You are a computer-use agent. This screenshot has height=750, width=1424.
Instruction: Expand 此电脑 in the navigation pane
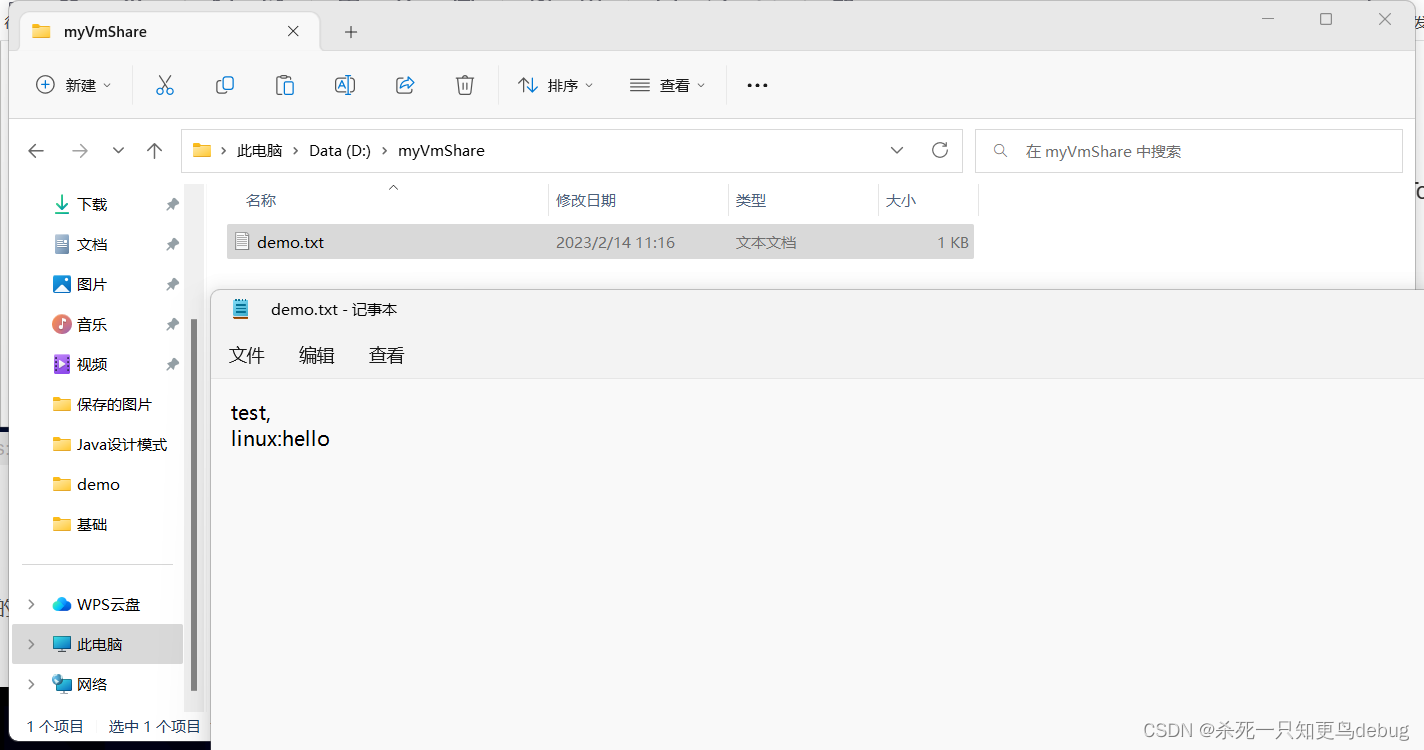click(x=30, y=644)
